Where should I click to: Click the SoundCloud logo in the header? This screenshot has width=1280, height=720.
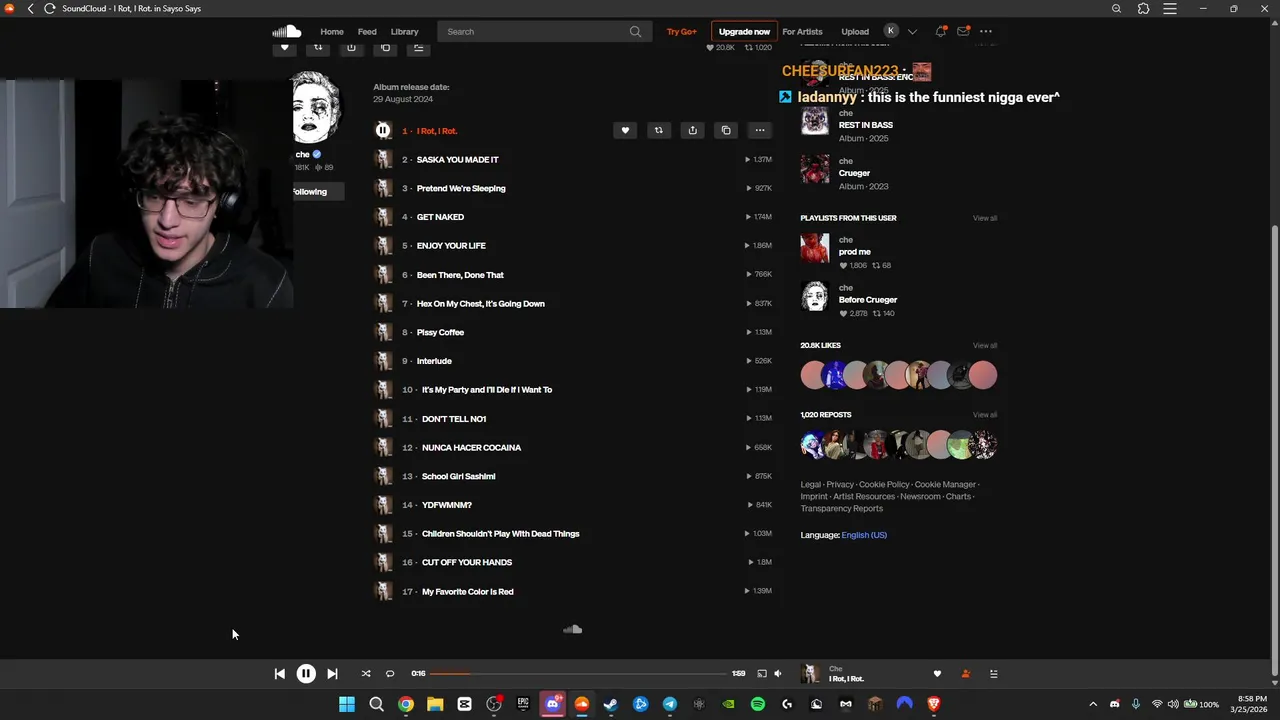(x=286, y=31)
